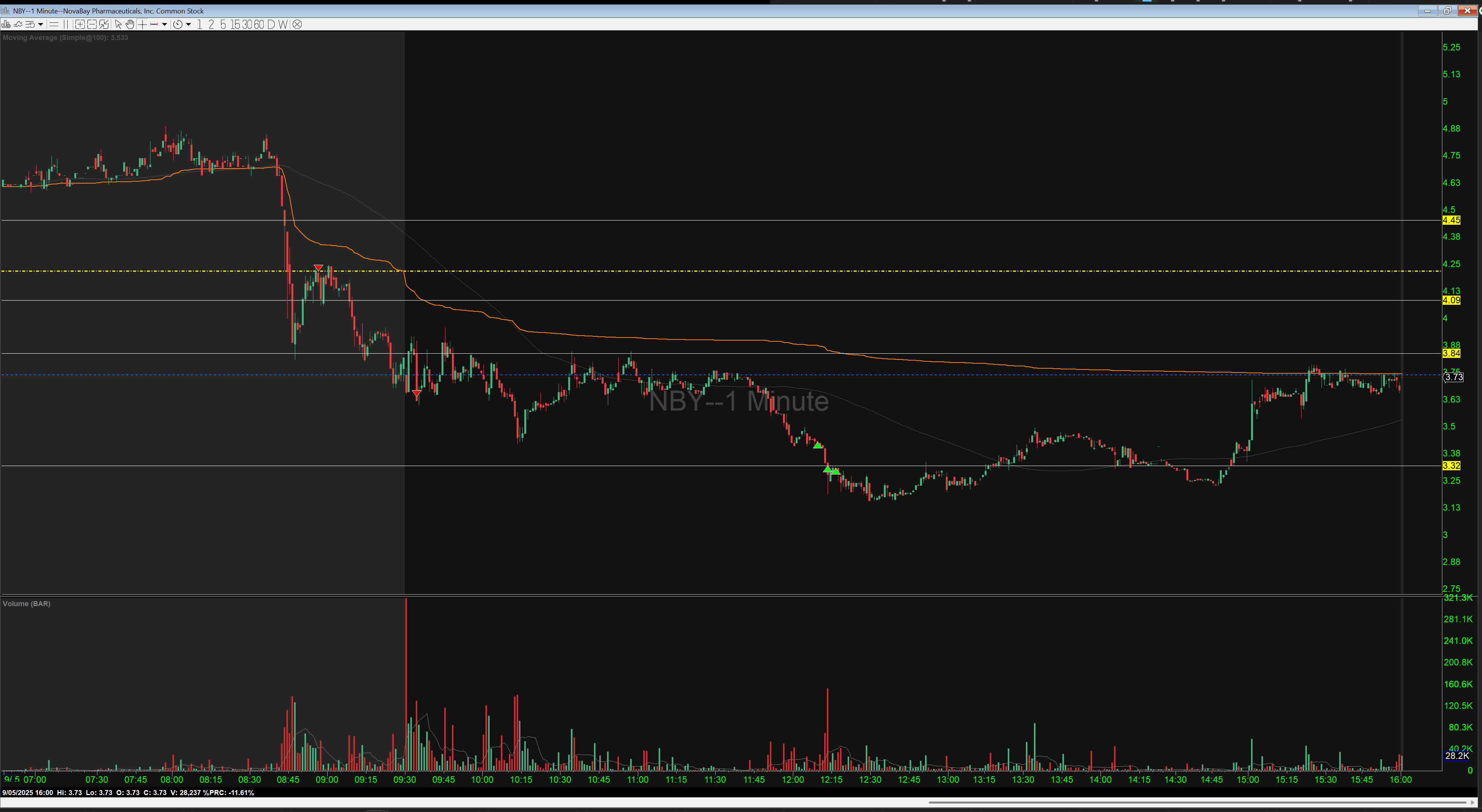Click the zoom out minus box icon

coord(92,24)
